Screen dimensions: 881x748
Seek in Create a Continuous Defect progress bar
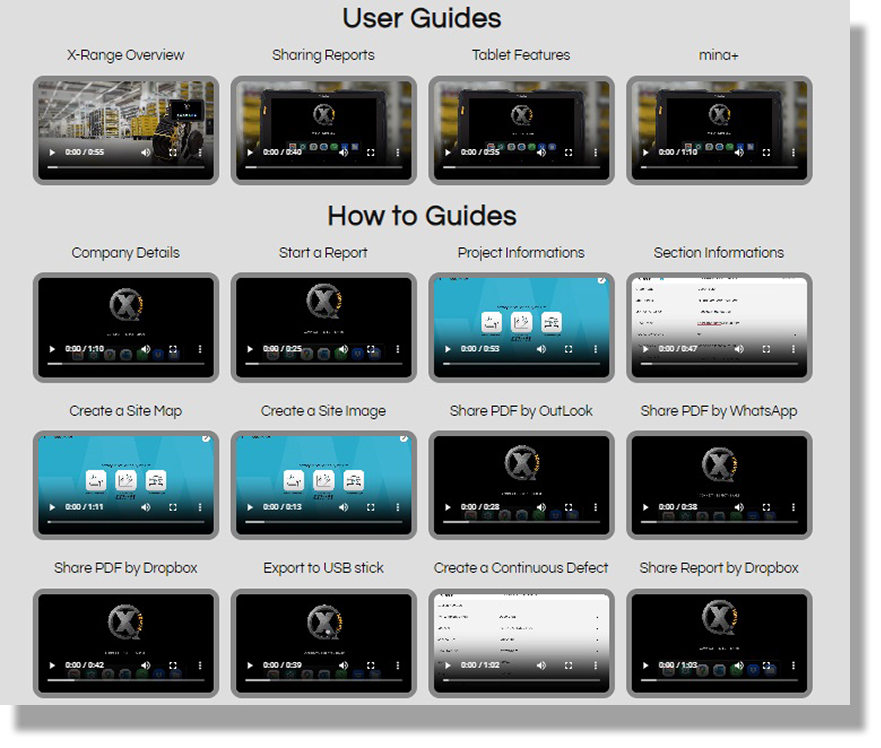point(520,680)
